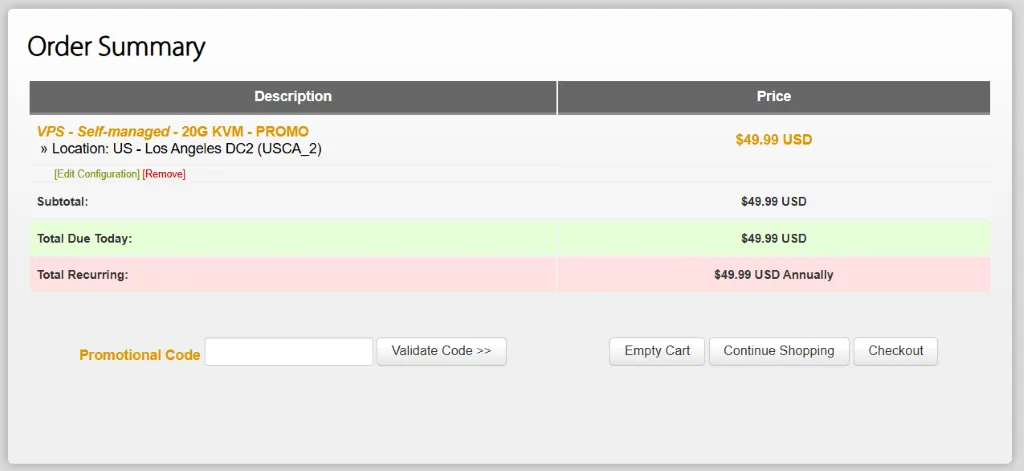Remove the VPS item from cart

(x=164, y=174)
